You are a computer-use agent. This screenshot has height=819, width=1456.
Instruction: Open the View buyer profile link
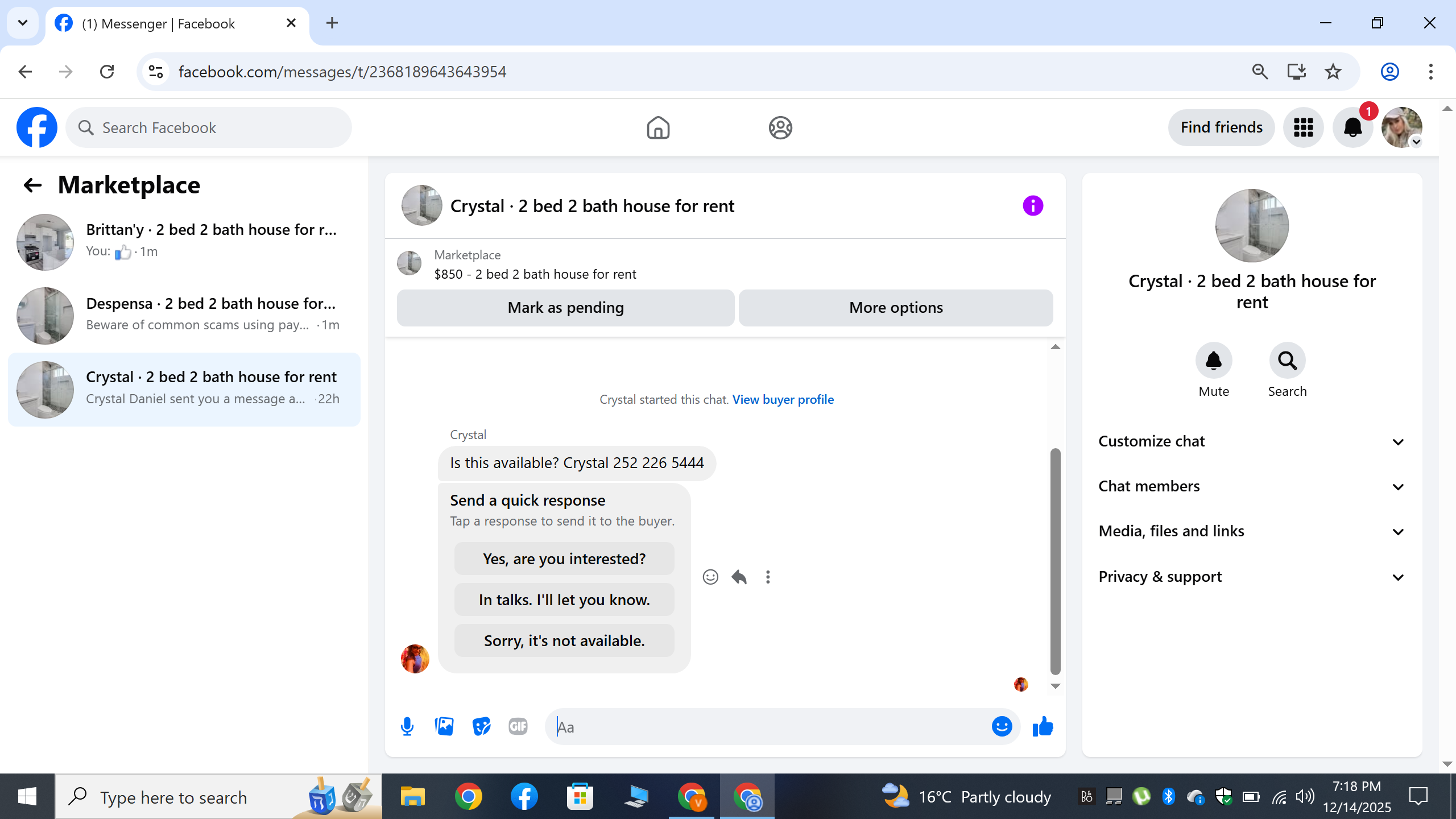point(783,399)
